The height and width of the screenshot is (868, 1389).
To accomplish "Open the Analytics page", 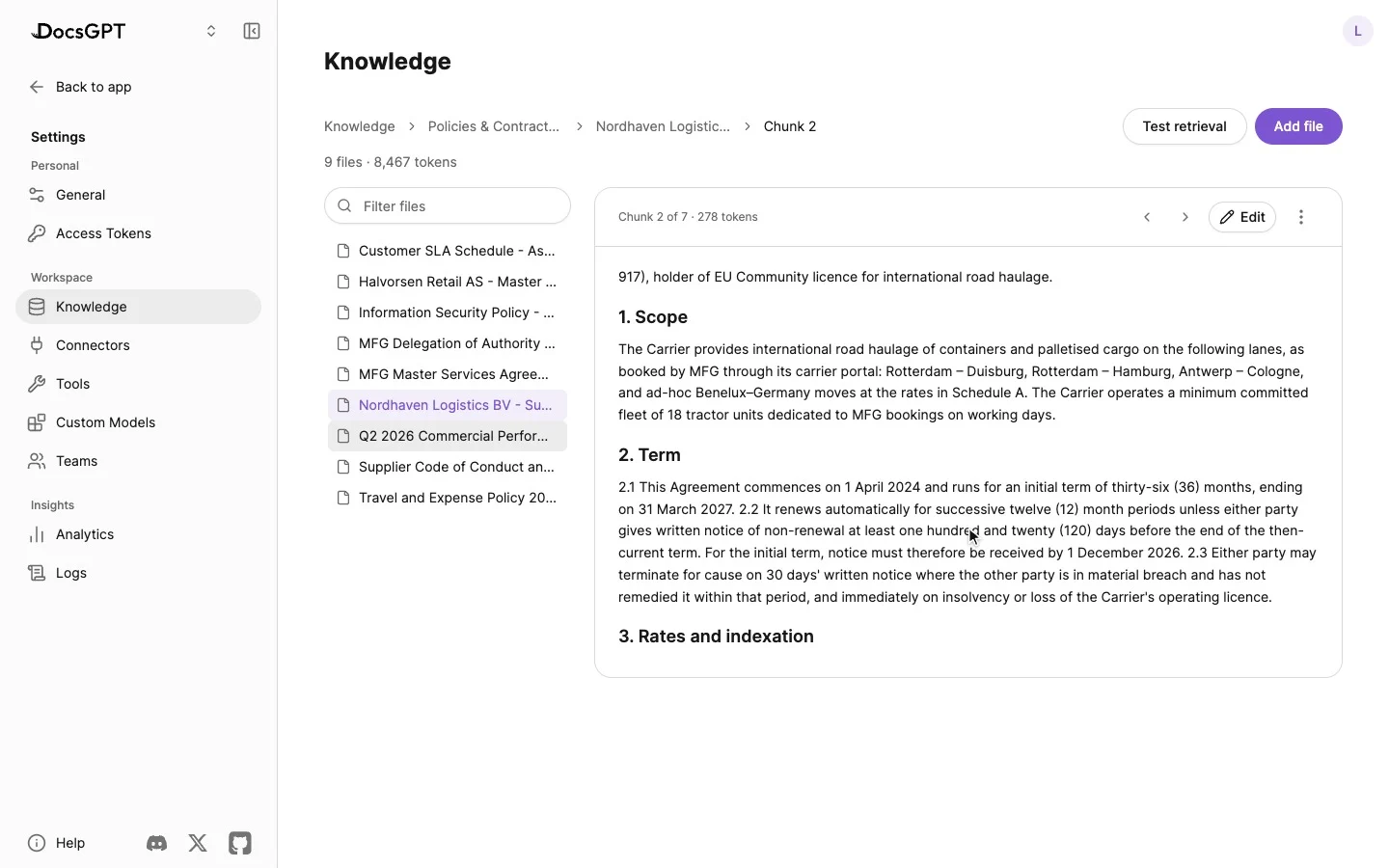I will [x=138, y=534].
